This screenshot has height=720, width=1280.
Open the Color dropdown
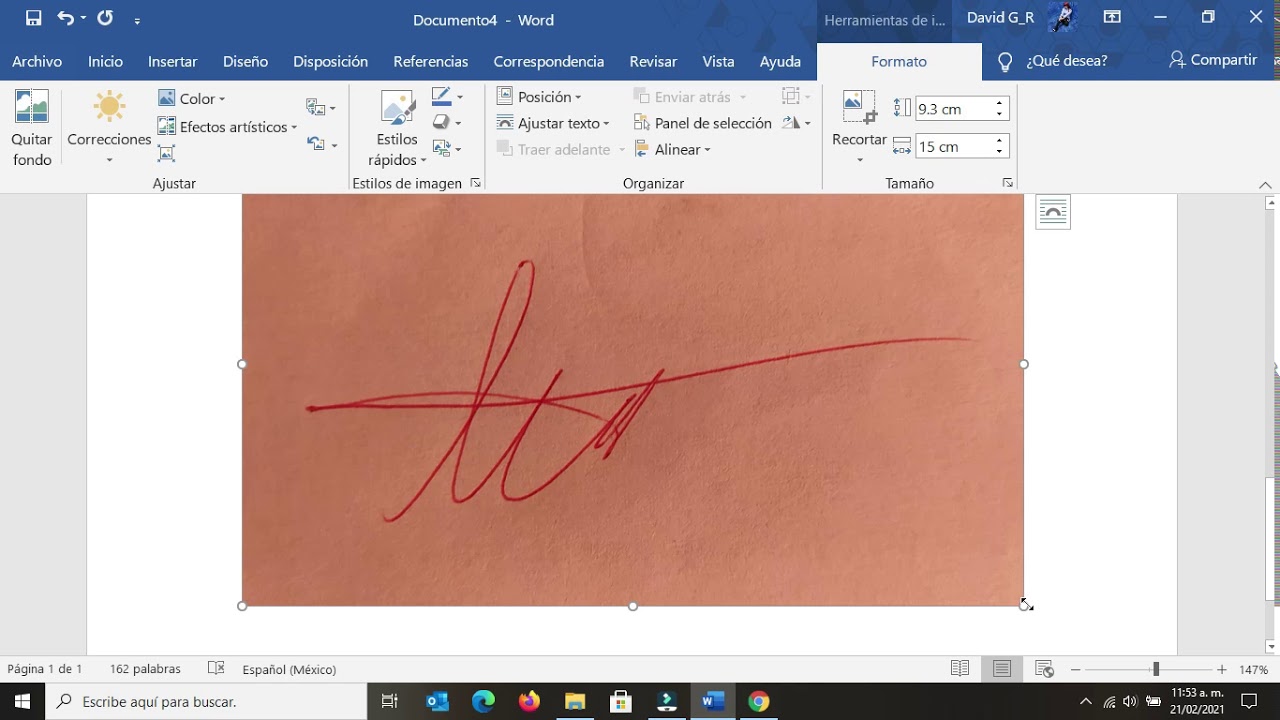point(192,98)
